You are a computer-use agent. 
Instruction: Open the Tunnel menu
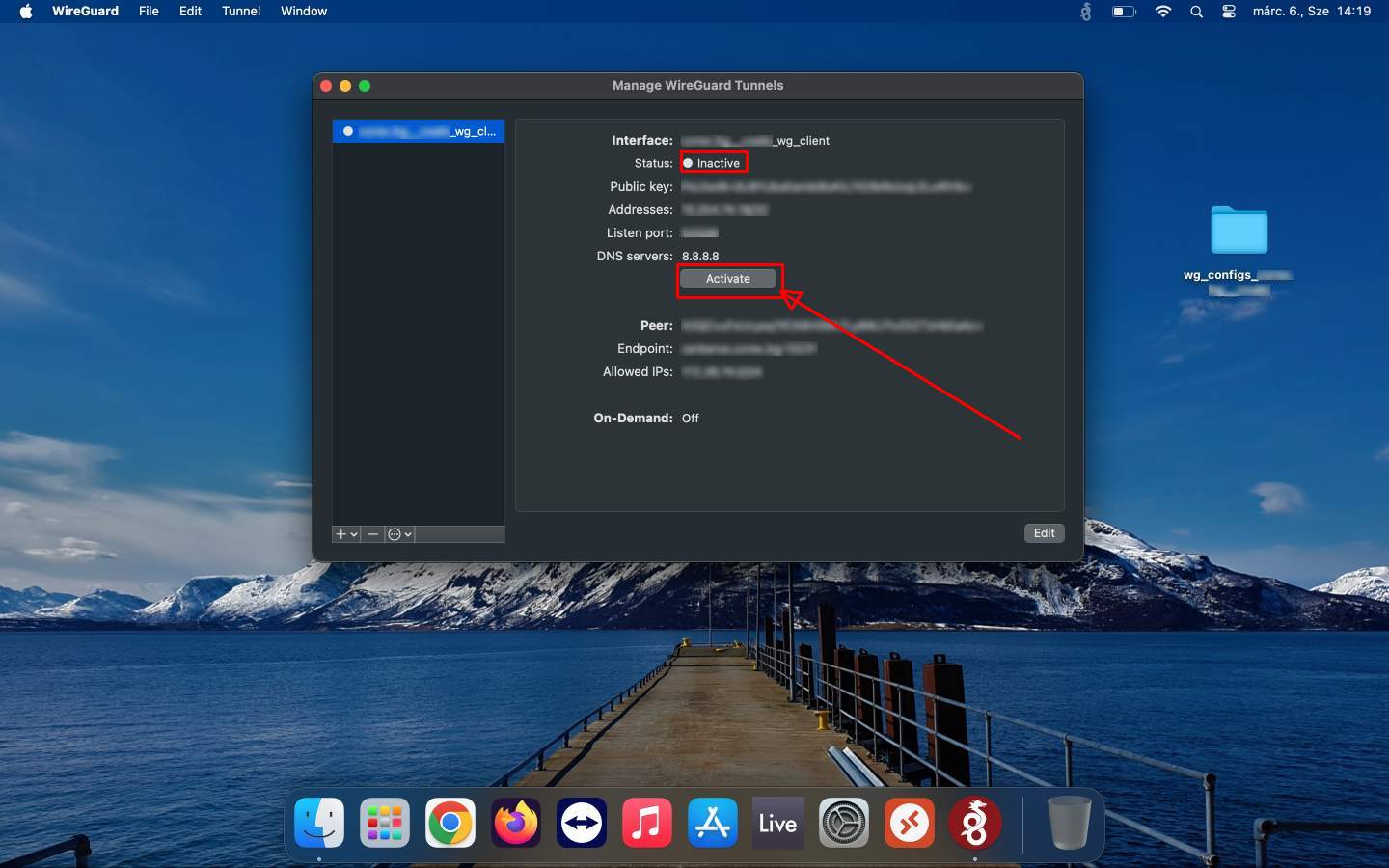241,12
